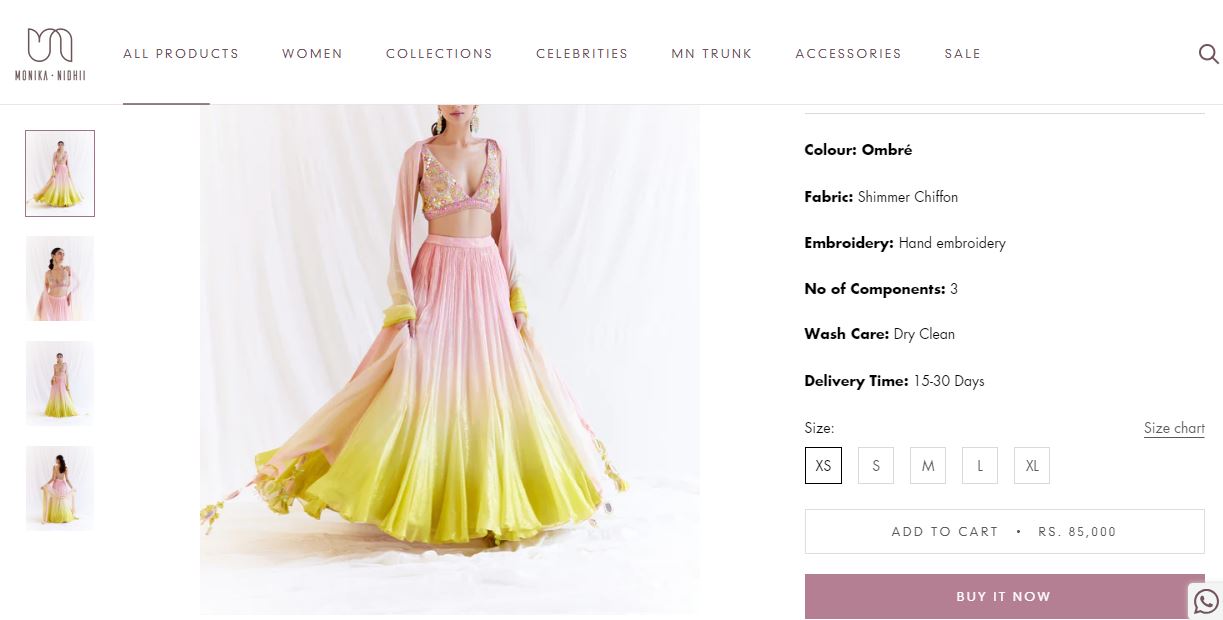Visit the CELEBRITIES page
The height and width of the screenshot is (620, 1223).
point(582,54)
